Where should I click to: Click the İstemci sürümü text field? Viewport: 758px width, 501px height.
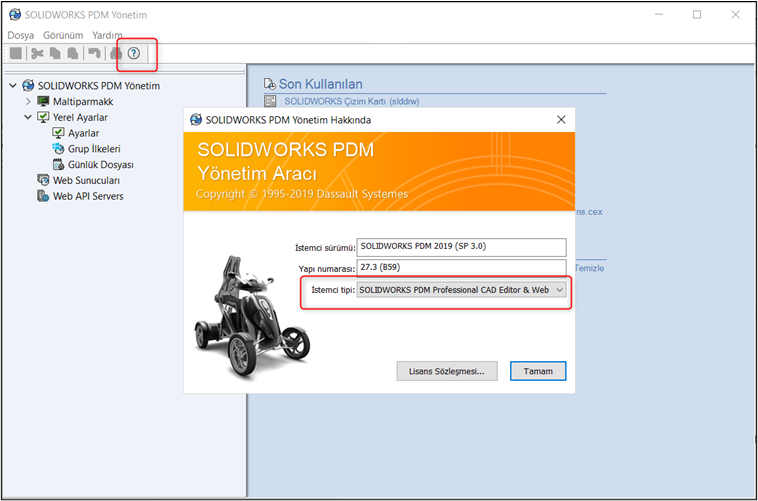click(x=462, y=247)
